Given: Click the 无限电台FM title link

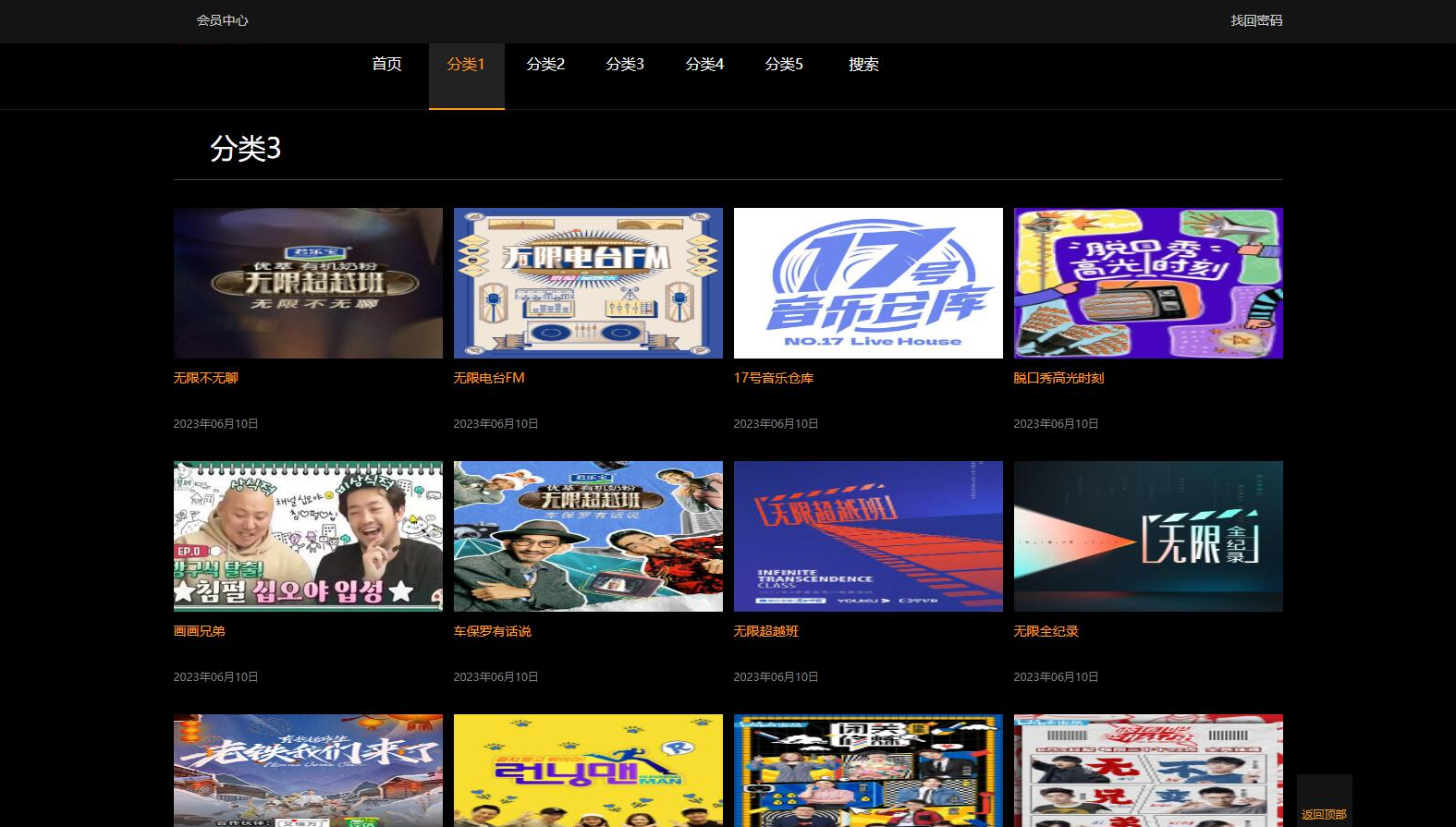Looking at the screenshot, I should [x=489, y=378].
